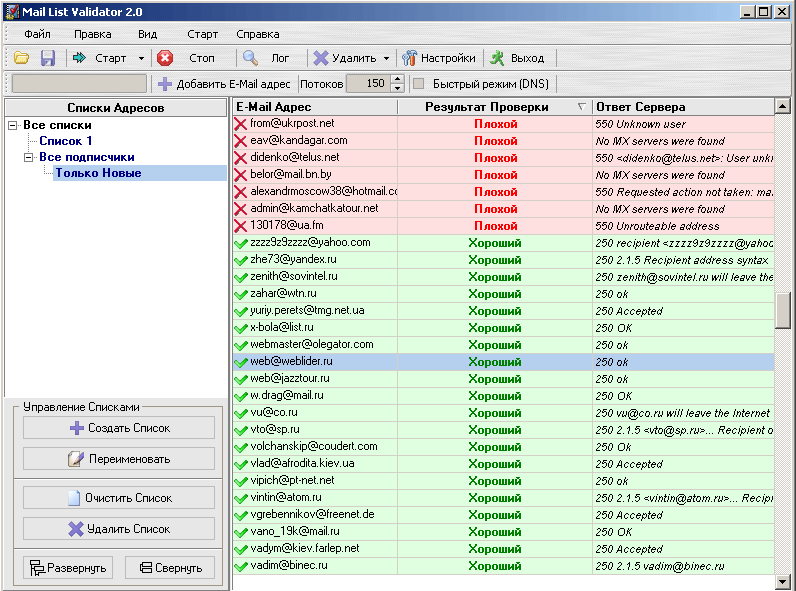
Task: Click green check icon for zhe73@yandex.ru
Action: click(x=241, y=260)
